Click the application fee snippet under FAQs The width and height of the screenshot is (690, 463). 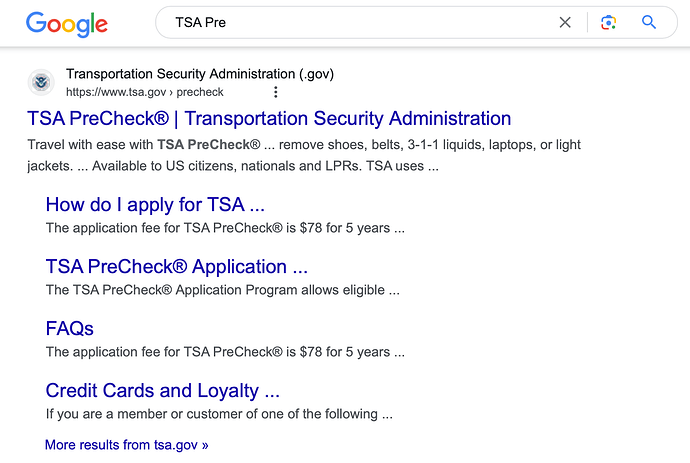[x=225, y=351]
